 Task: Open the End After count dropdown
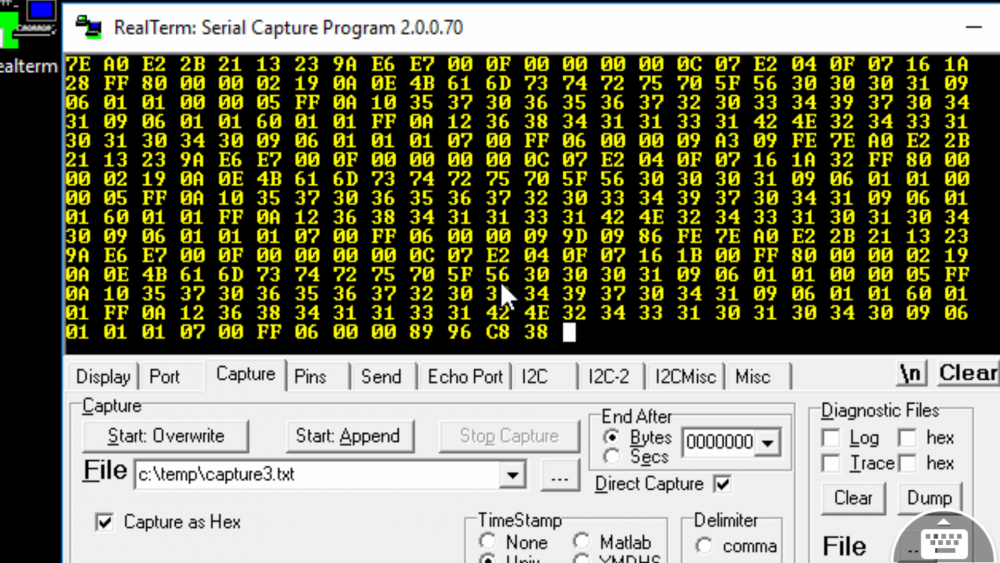click(x=768, y=443)
